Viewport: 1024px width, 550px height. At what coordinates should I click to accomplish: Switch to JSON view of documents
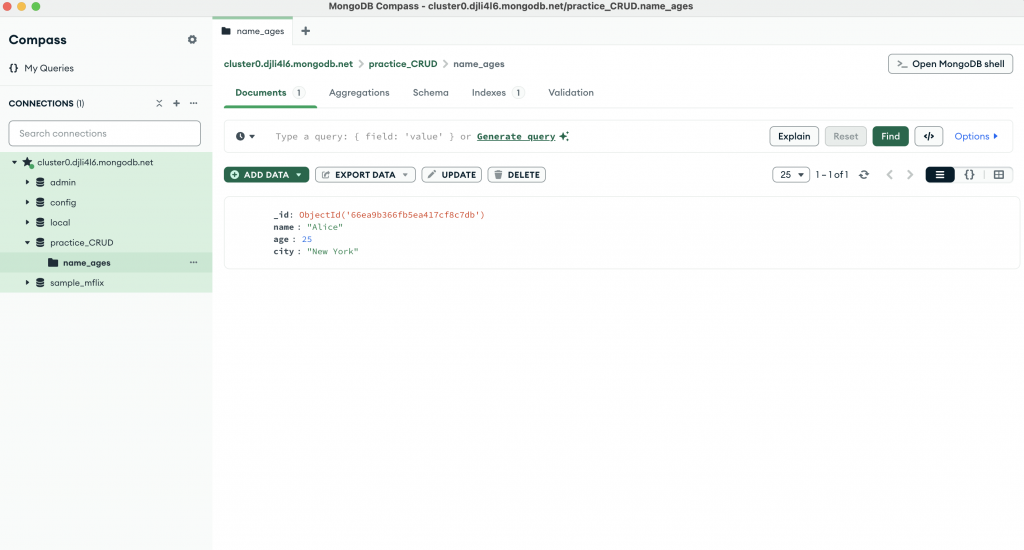point(969,174)
